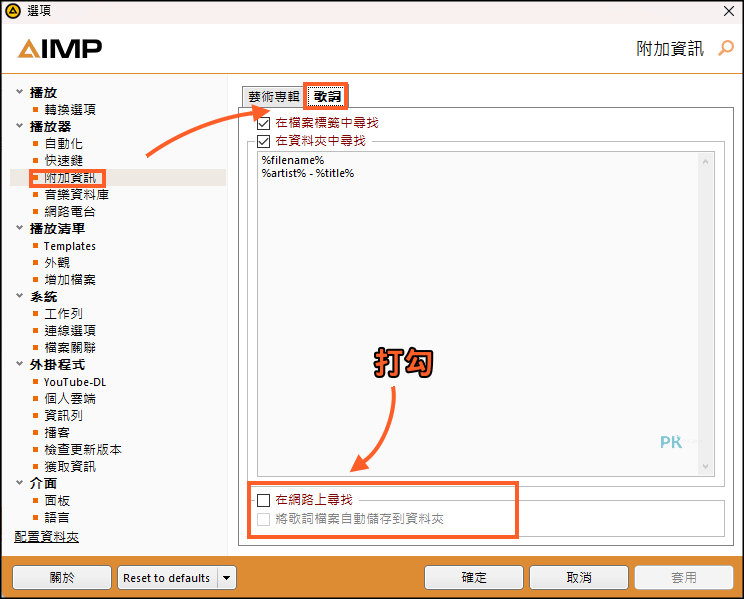This screenshot has width=744, height=599.
Task: Click inside the lyrics filename template field
Action: (485, 314)
